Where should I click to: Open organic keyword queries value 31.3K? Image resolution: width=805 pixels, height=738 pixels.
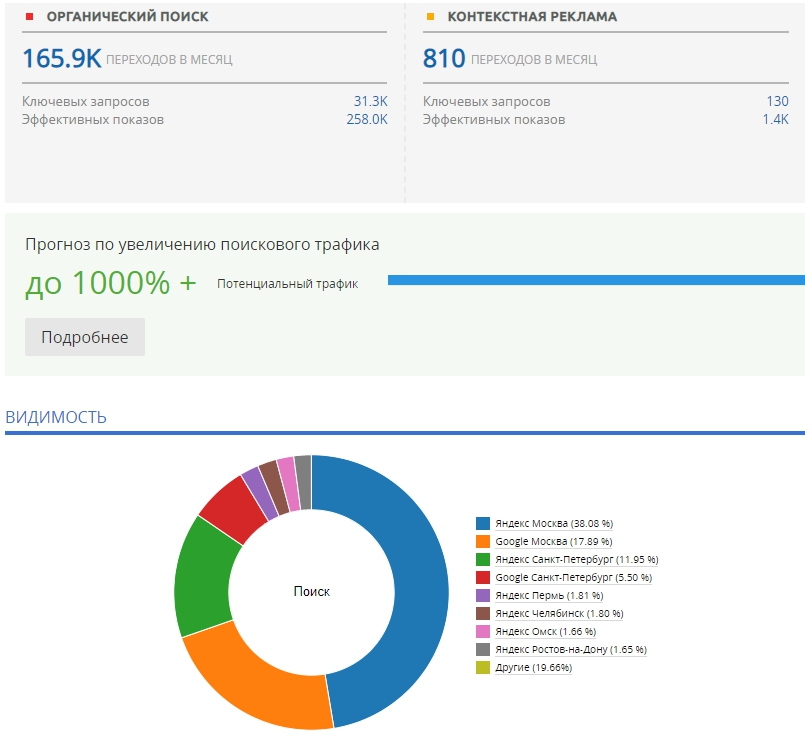(370, 101)
